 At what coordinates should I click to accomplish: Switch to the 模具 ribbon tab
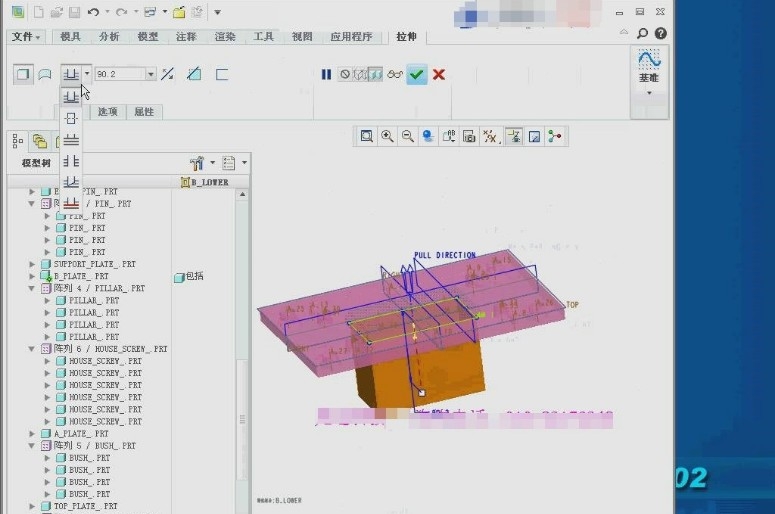70,37
